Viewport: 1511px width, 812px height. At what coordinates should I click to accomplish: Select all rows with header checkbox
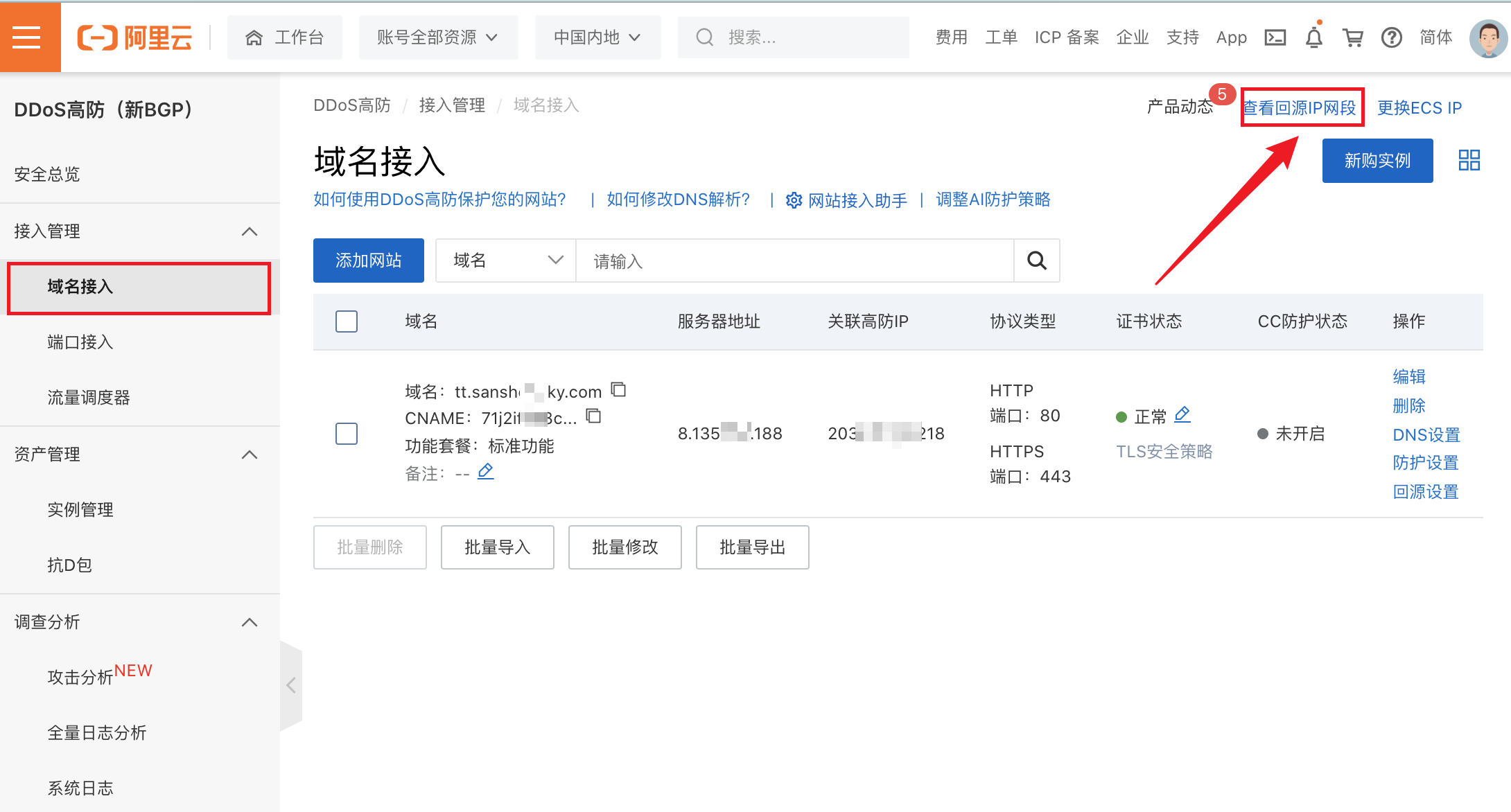(x=347, y=321)
